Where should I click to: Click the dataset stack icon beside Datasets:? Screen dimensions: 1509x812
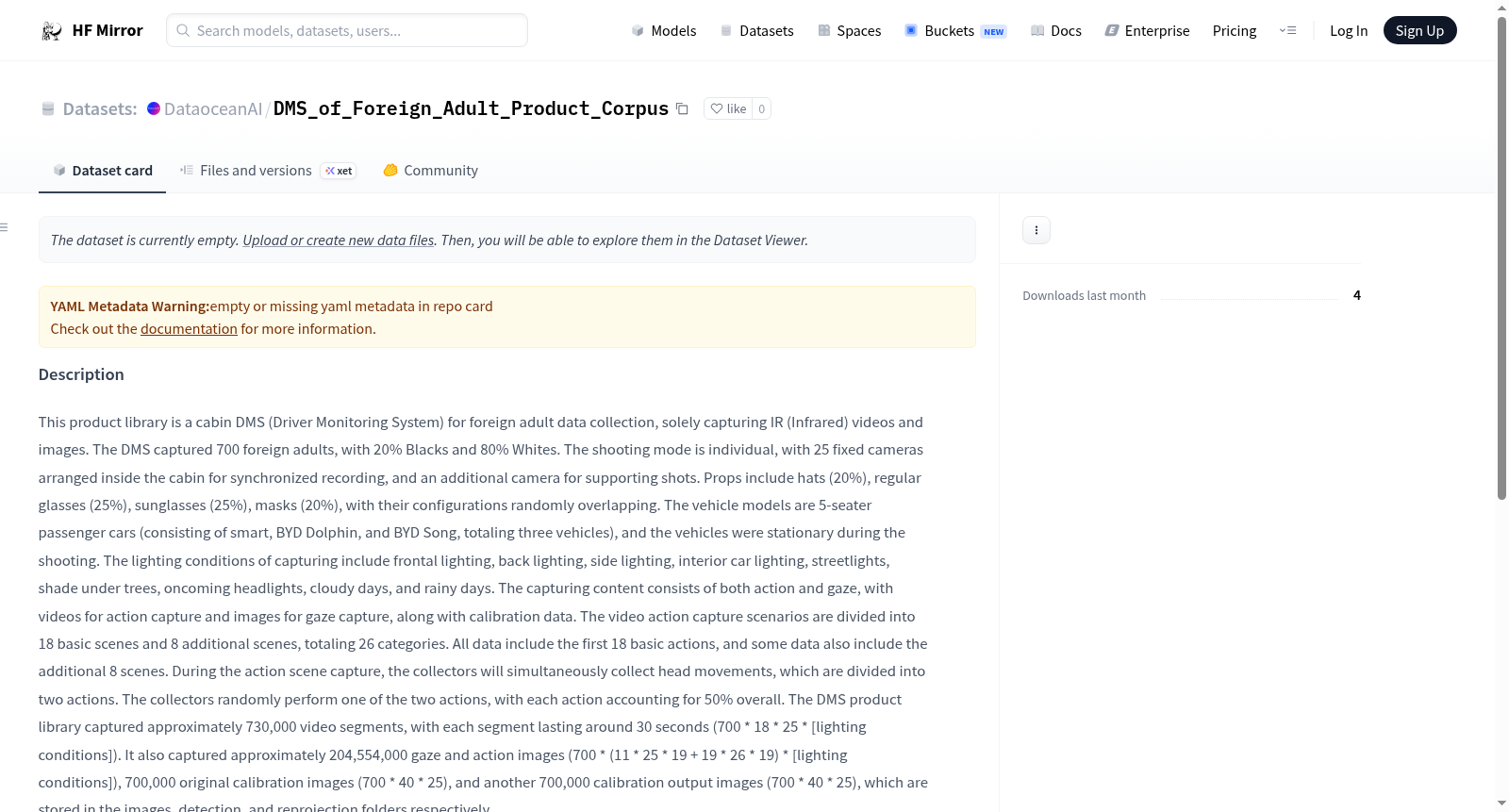(48, 109)
